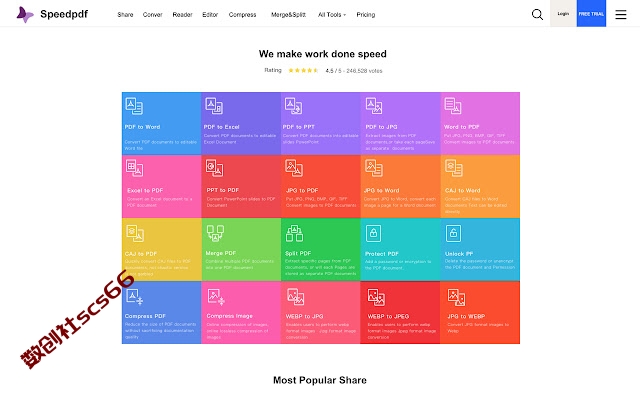Open the Conver menu item
This screenshot has width=640, height=400.
tap(153, 15)
